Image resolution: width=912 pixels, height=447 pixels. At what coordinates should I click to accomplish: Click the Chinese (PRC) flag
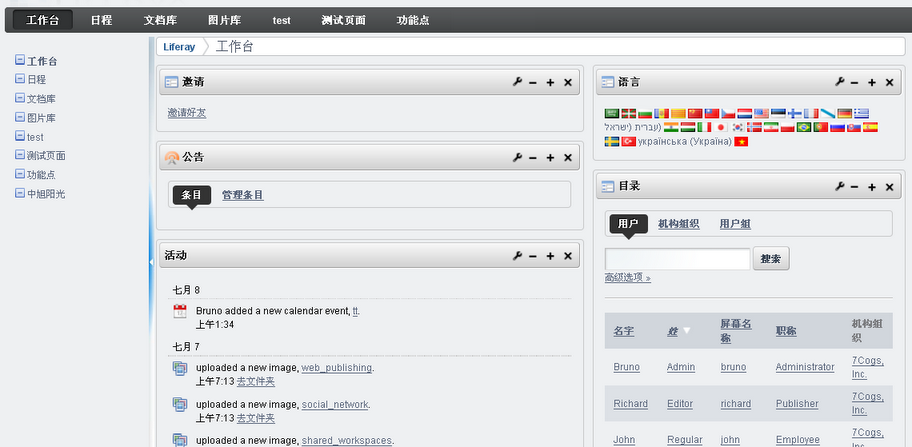695,113
